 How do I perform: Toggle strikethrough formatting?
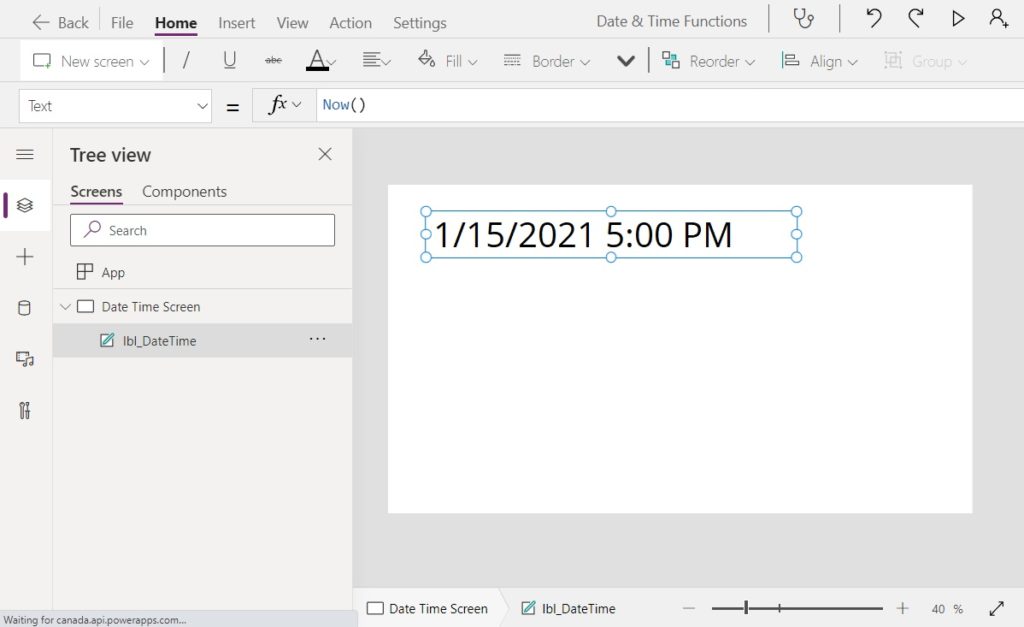point(273,60)
